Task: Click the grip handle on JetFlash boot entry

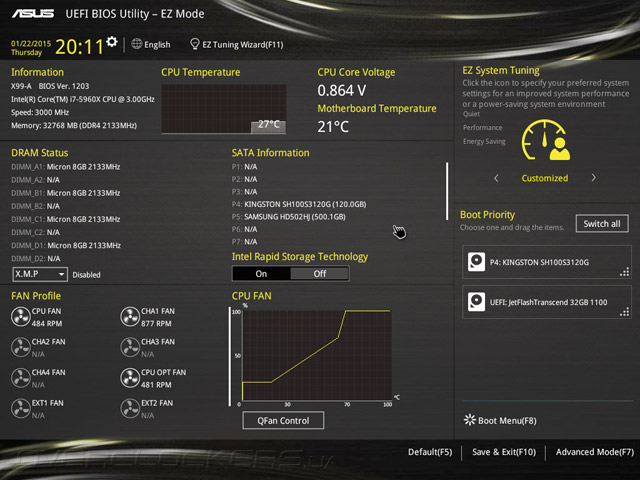Action: (x=624, y=312)
